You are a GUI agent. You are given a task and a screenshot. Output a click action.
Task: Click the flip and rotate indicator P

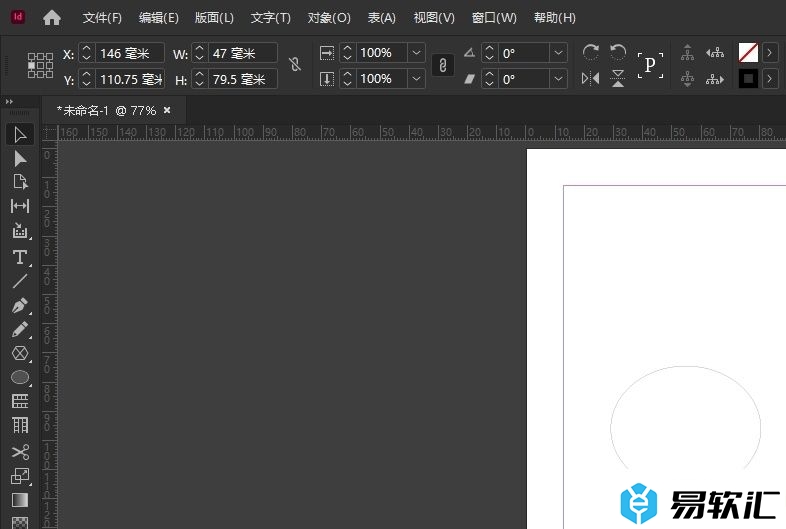(x=650, y=65)
